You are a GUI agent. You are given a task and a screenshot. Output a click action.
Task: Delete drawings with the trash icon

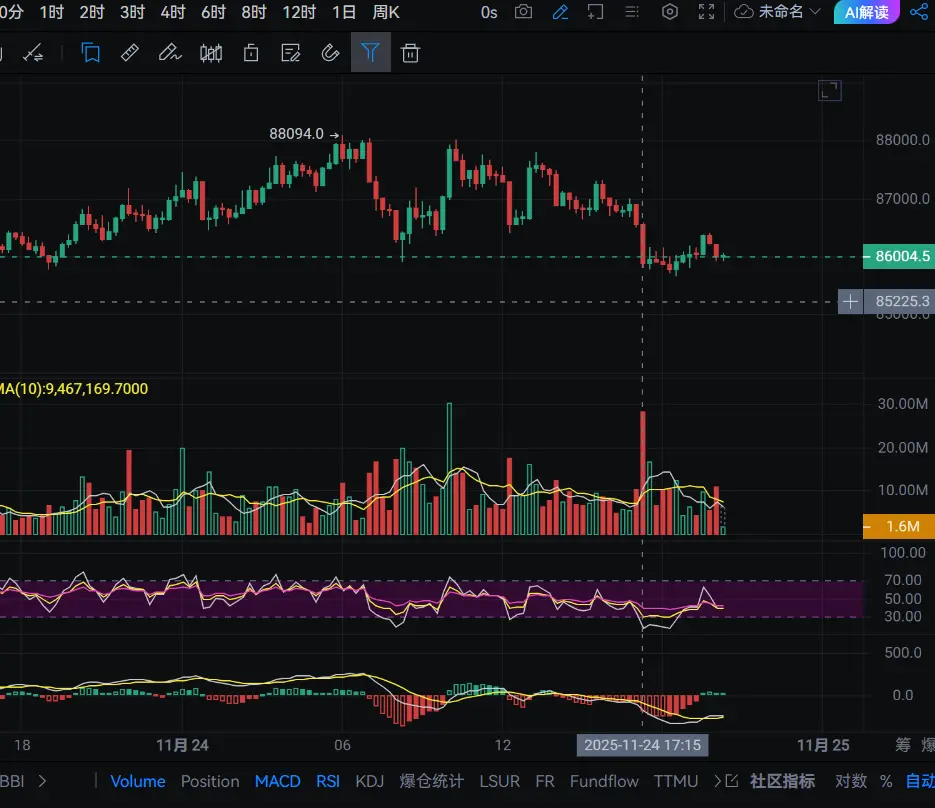(x=410, y=53)
